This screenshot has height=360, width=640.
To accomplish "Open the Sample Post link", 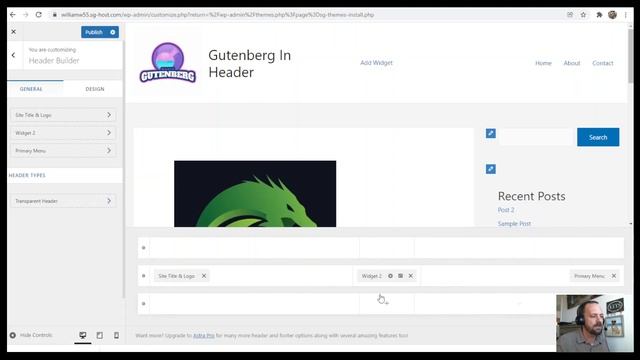I will coord(514,224).
